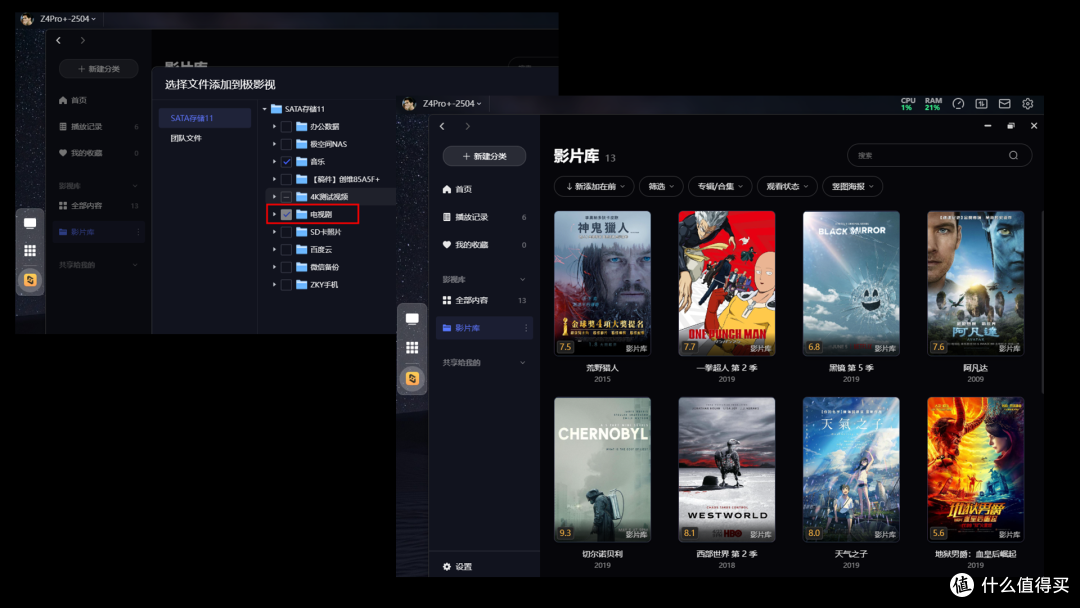The height and width of the screenshot is (608, 1080).
Task: Select SATA存储11 source in file dialog
Action: pyautogui.click(x=205, y=118)
